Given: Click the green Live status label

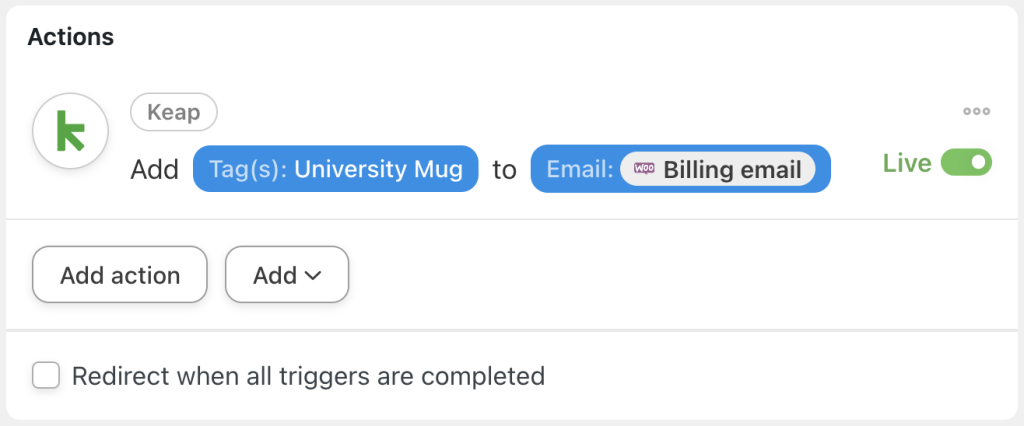Looking at the screenshot, I should point(907,163).
